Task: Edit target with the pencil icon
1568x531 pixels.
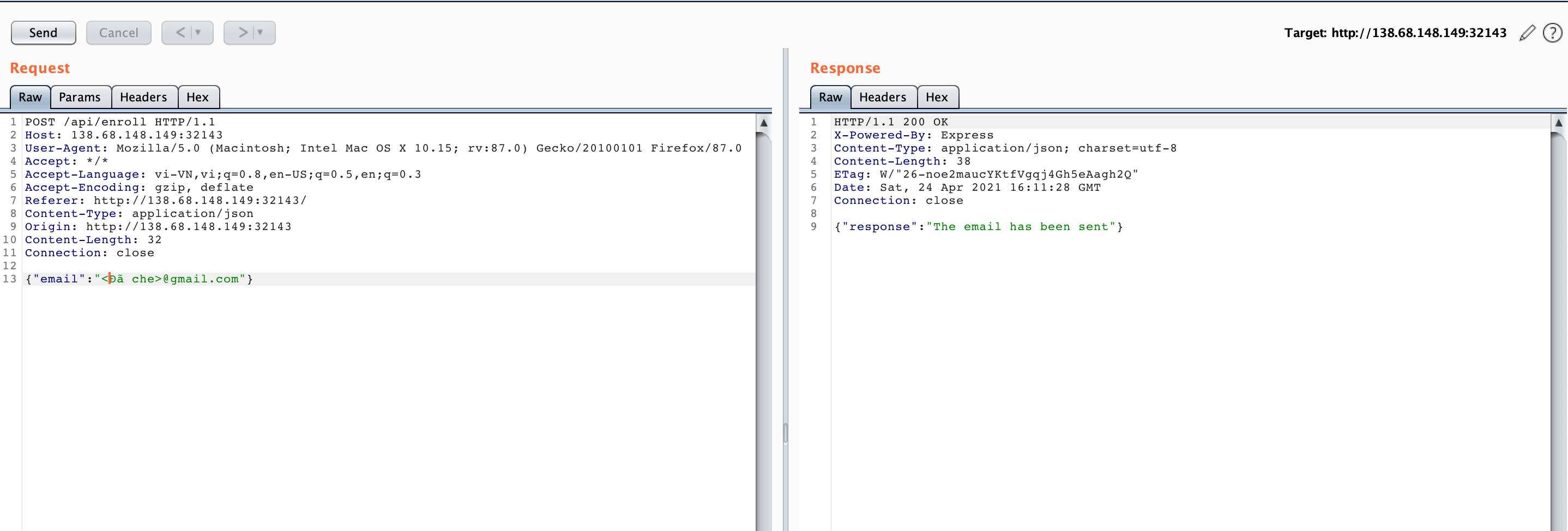Action: point(1527,33)
